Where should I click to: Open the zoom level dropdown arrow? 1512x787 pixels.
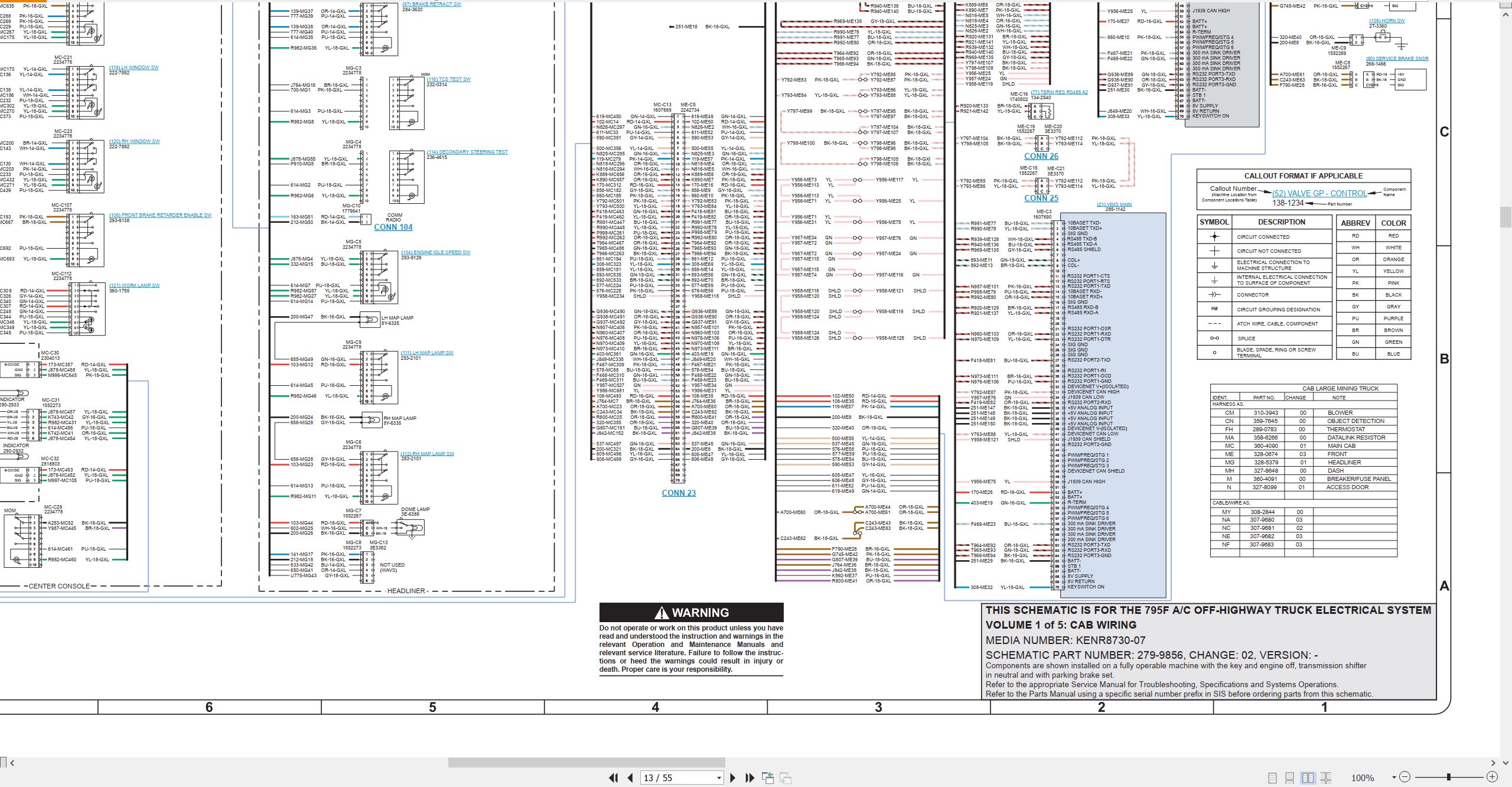(1394, 778)
